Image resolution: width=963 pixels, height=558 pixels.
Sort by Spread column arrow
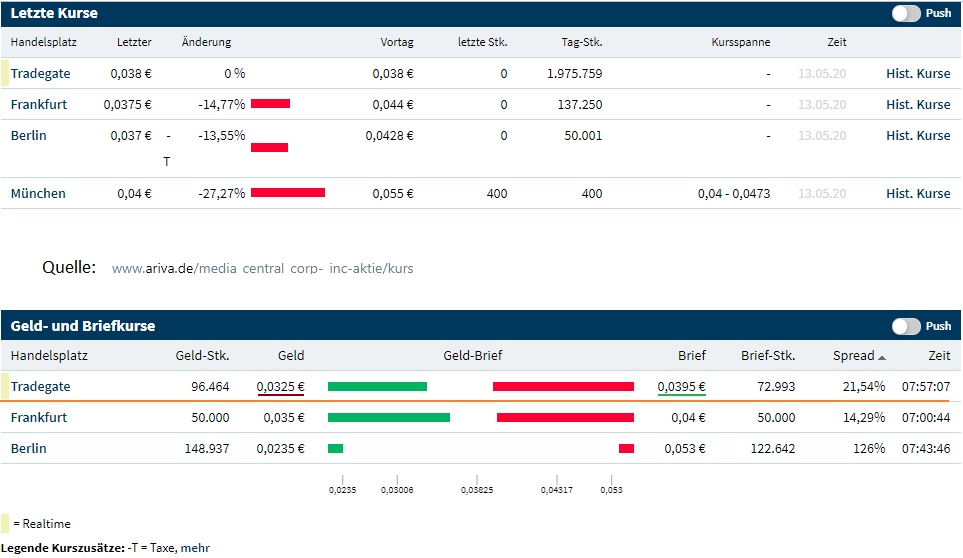point(882,357)
